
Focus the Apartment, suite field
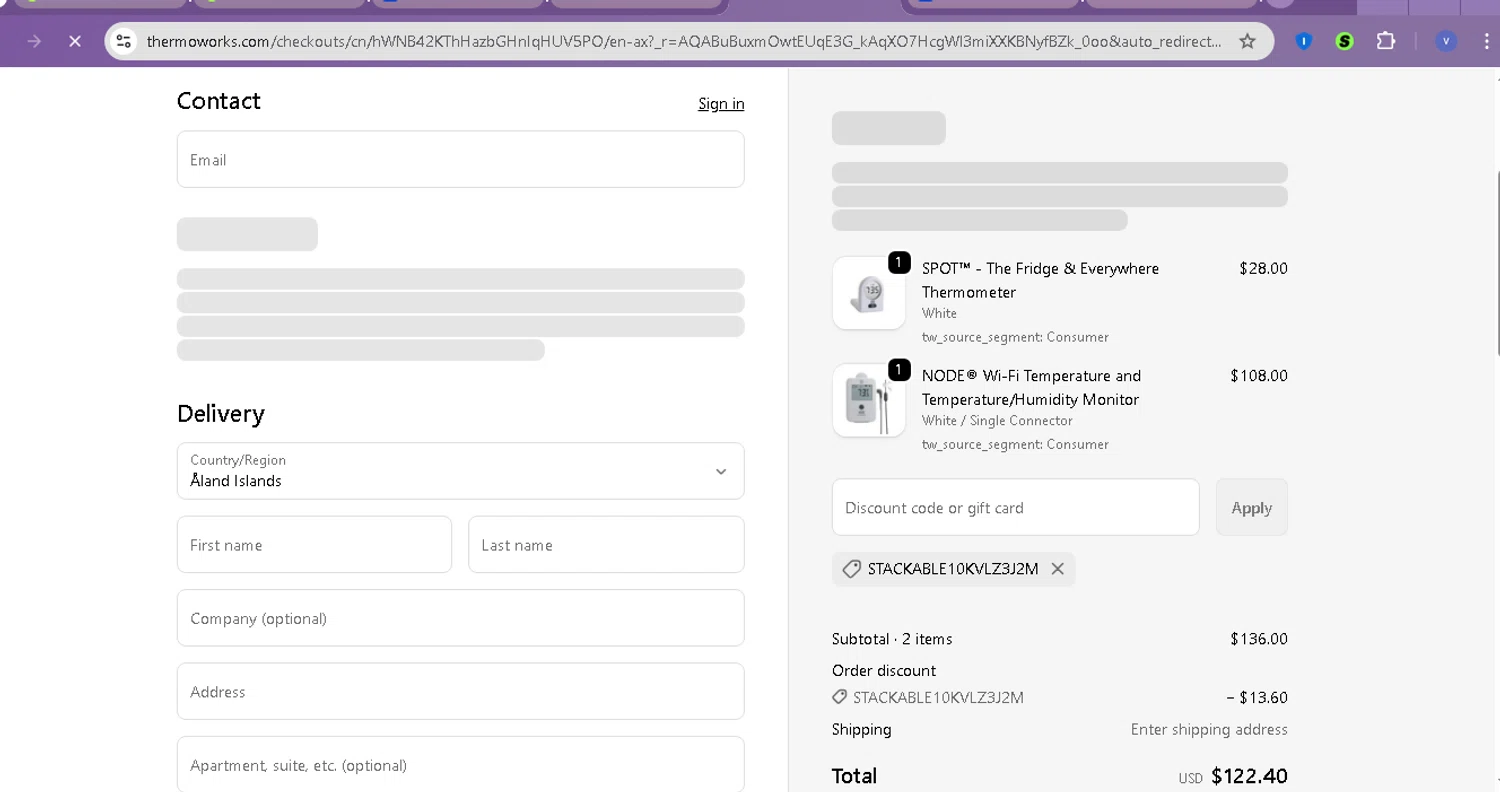pyautogui.click(x=460, y=765)
